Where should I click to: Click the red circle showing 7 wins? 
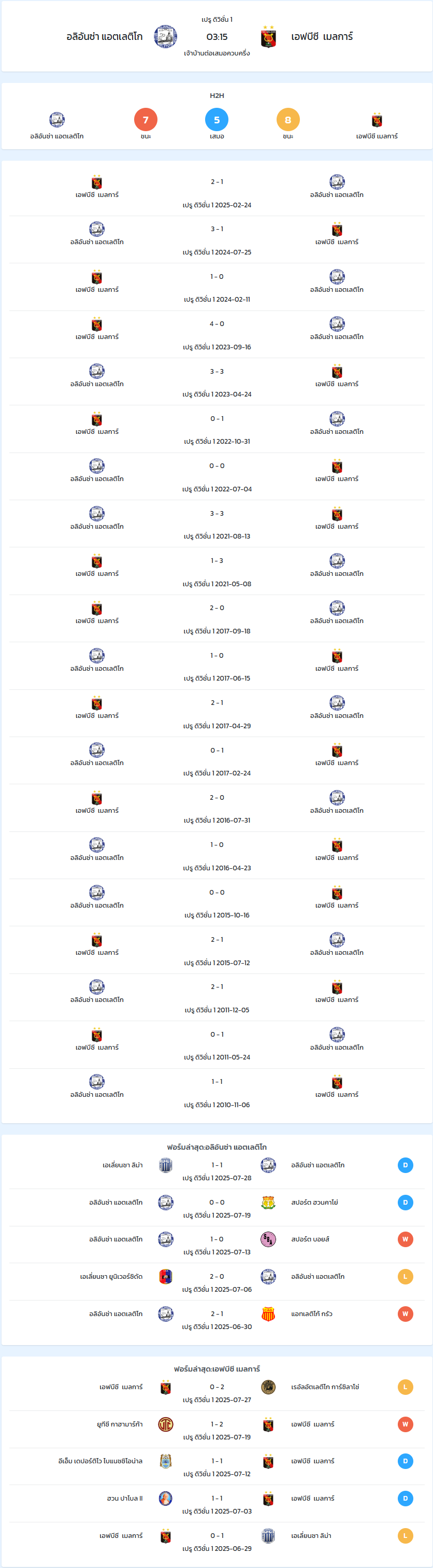point(146,120)
